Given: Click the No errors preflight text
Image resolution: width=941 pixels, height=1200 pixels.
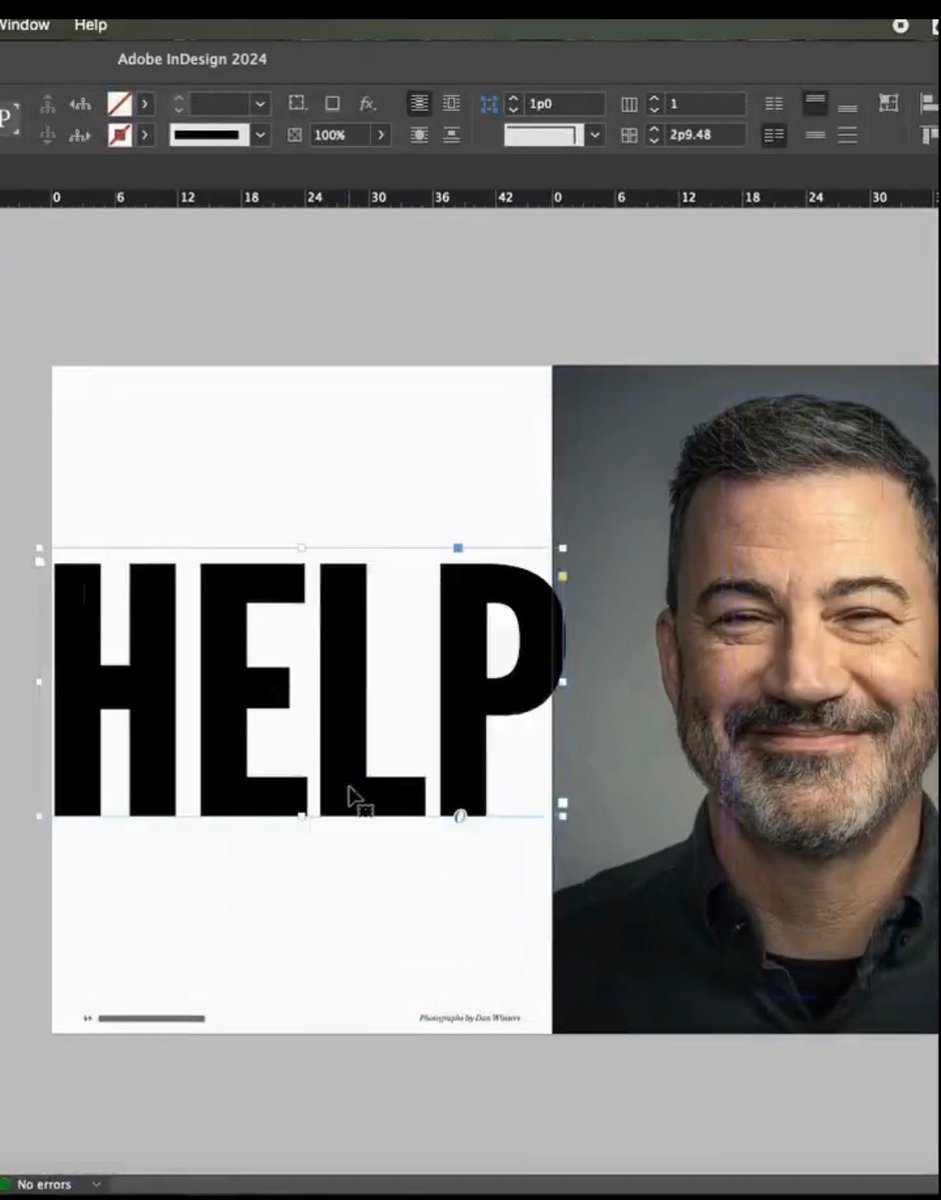Looking at the screenshot, I should [x=44, y=1184].
